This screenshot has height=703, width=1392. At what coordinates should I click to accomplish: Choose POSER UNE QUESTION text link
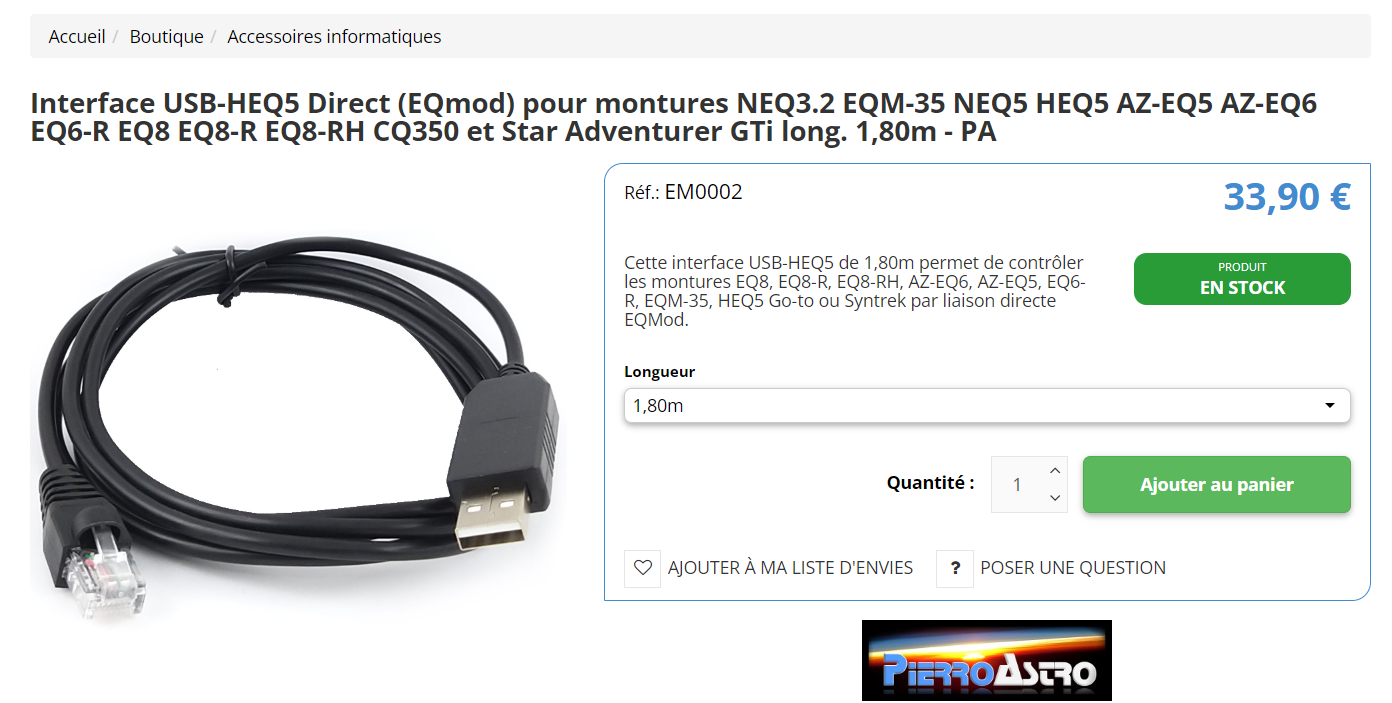[x=1073, y=568]
